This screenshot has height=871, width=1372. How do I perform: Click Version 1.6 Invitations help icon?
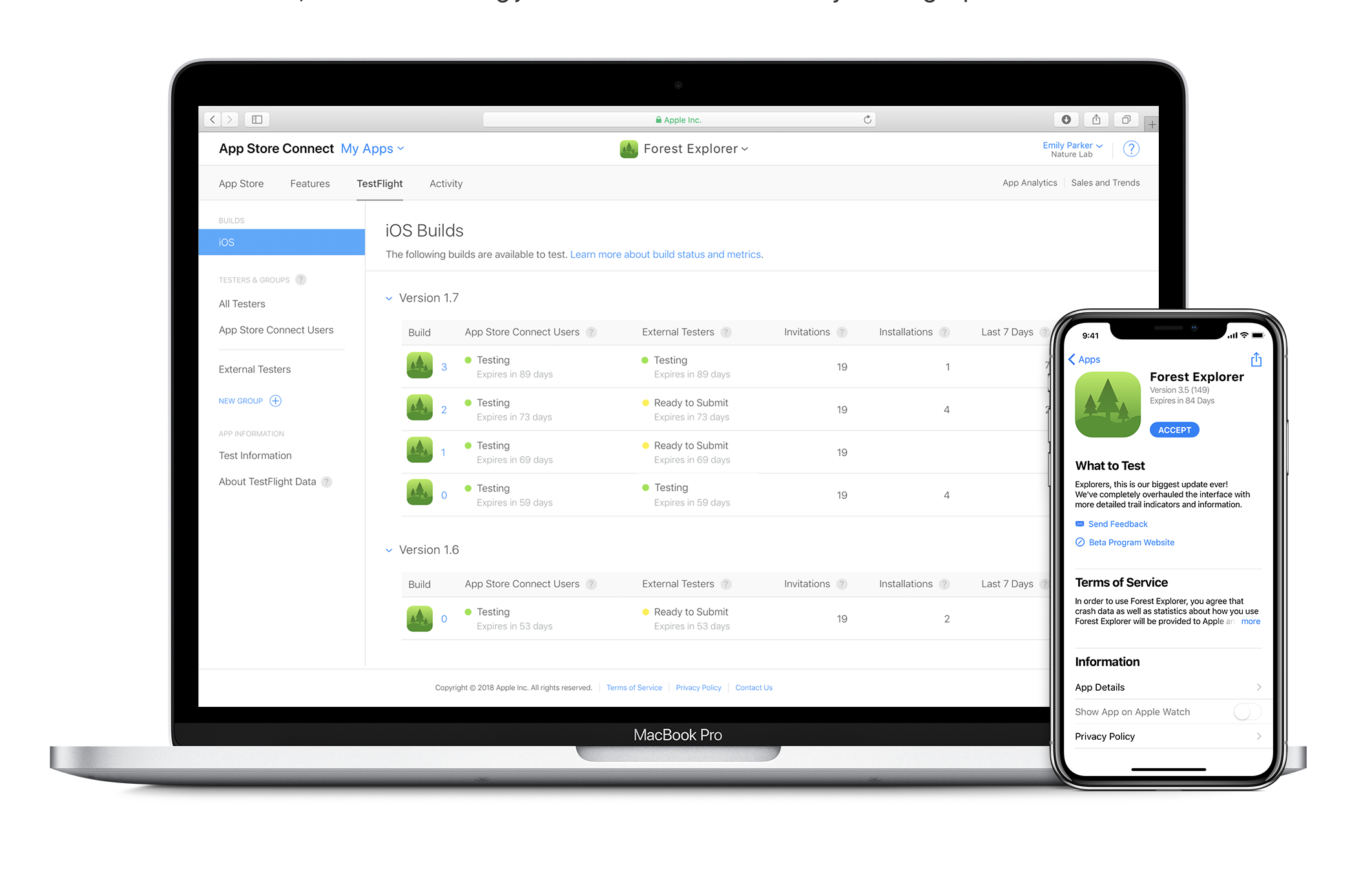tap(842, 584)
